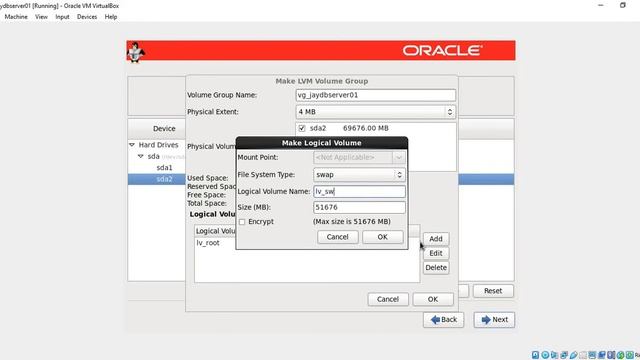Toggle the sda2 physical volume checkbox

click(x=302, y=128)
